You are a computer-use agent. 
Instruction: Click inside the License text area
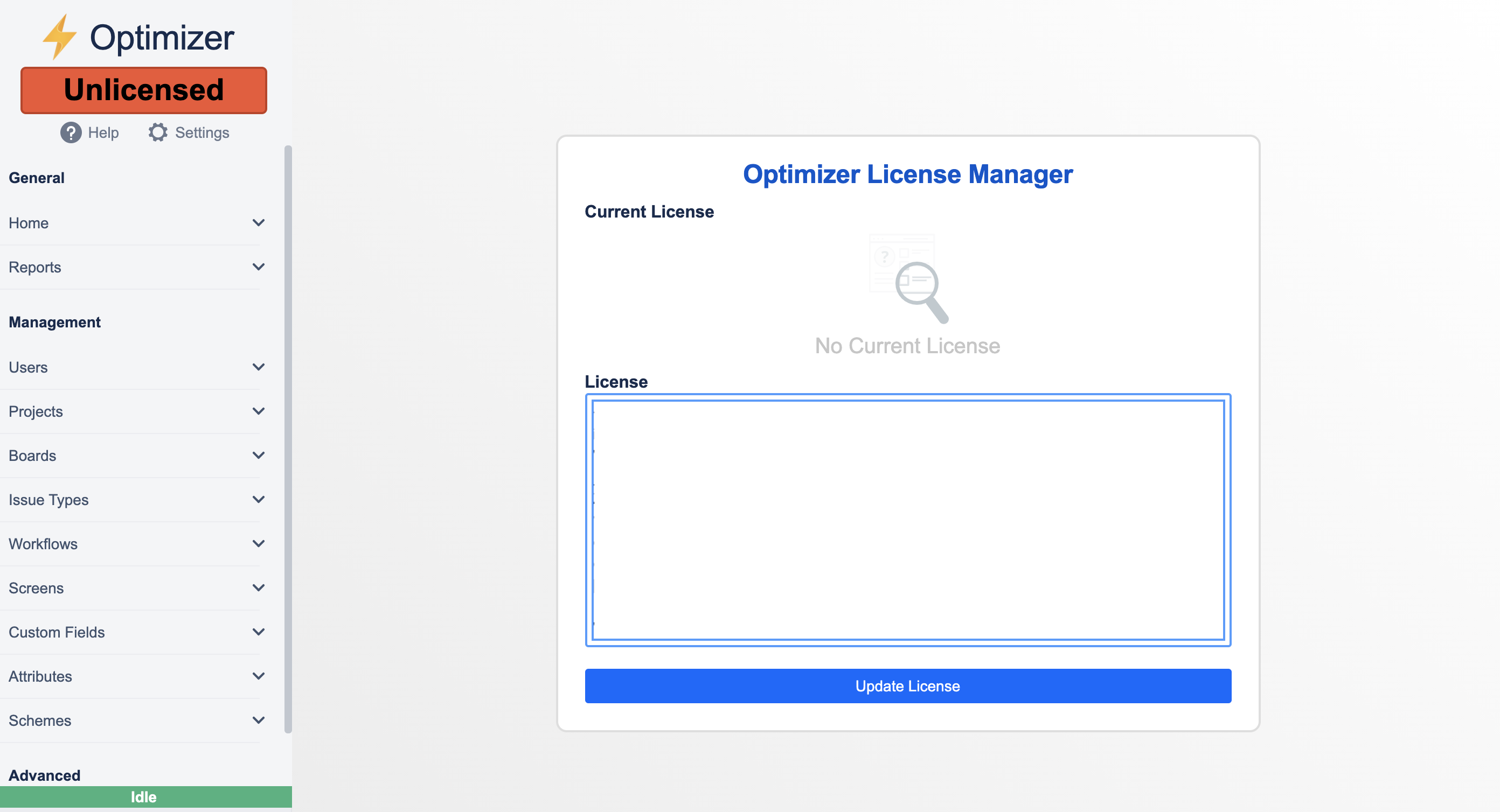coord(908,520)
